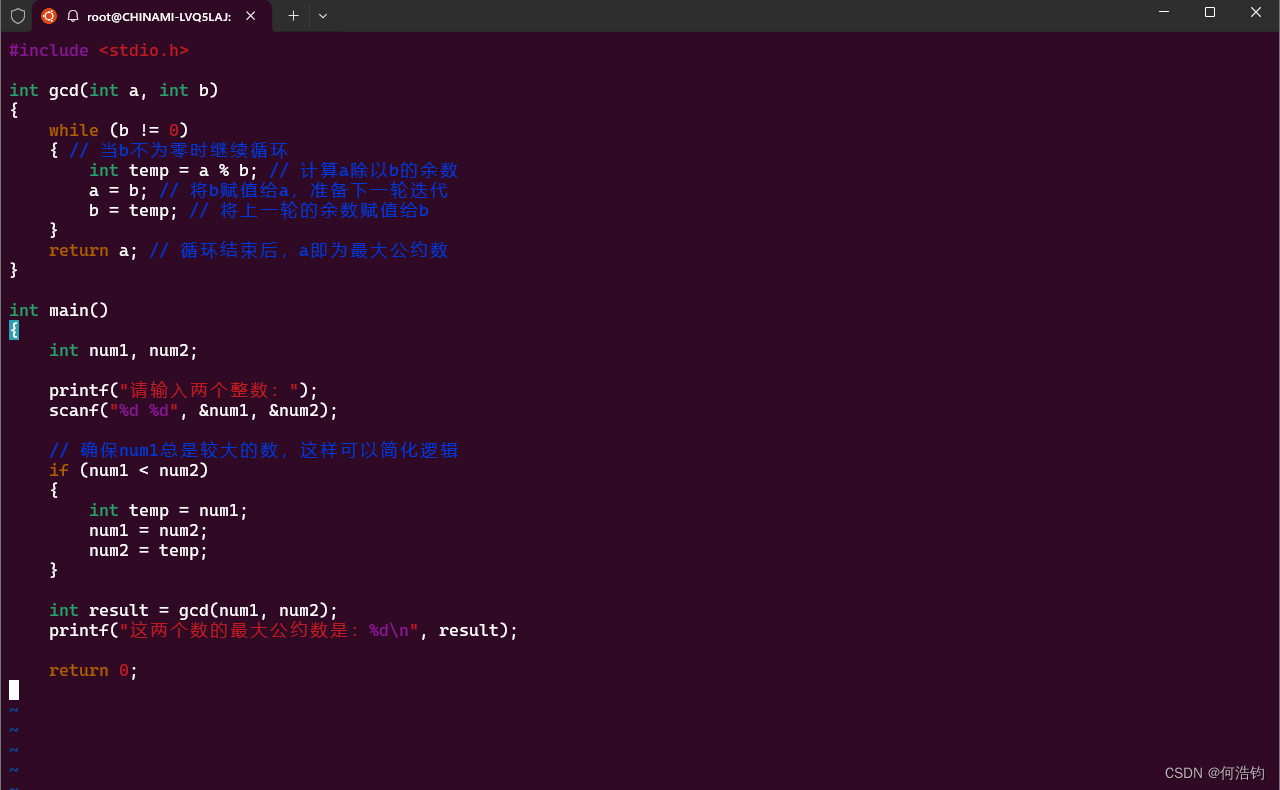This screenshot has width=1280, height=790.
Task: Click the bell icon on the terminal tab
Action: 73,16
